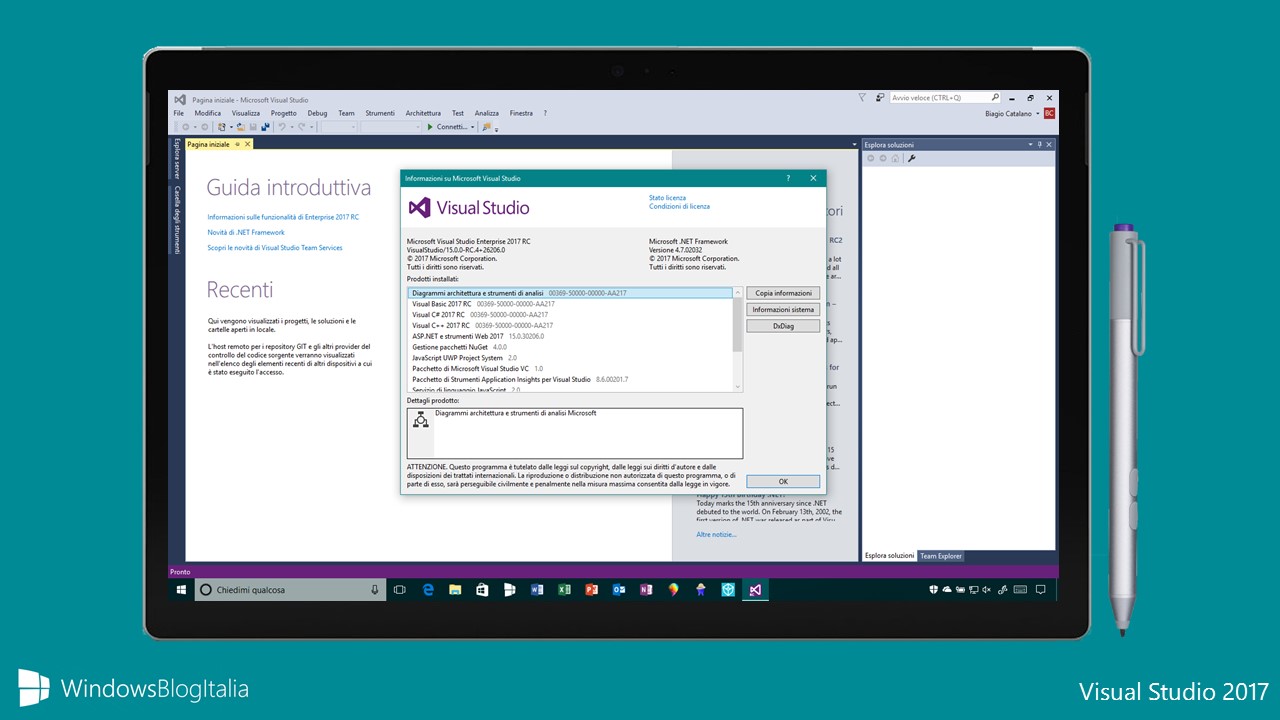This screenshot has height=720, width=1280.
Task: Open the solution configurations combo box
Action: coord(338,127)
